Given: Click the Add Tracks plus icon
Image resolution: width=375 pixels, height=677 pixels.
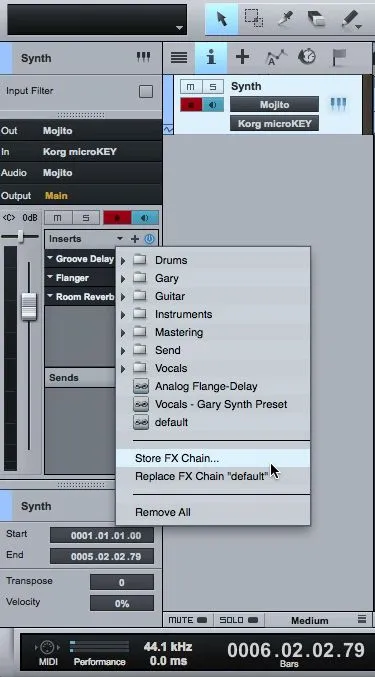Looking at the screenshot, I should pos(243,57).
